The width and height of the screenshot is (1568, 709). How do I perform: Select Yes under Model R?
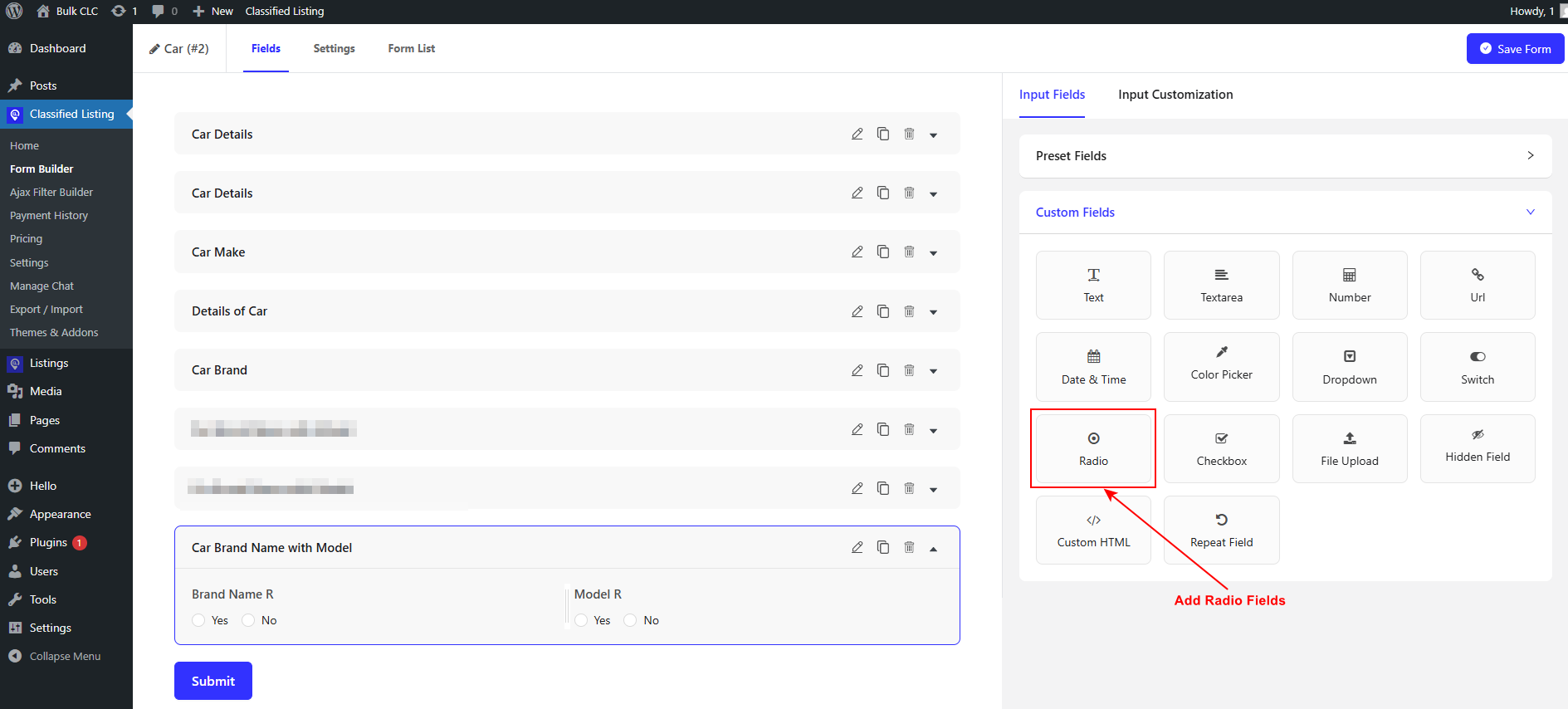click(x=581, y=620)
